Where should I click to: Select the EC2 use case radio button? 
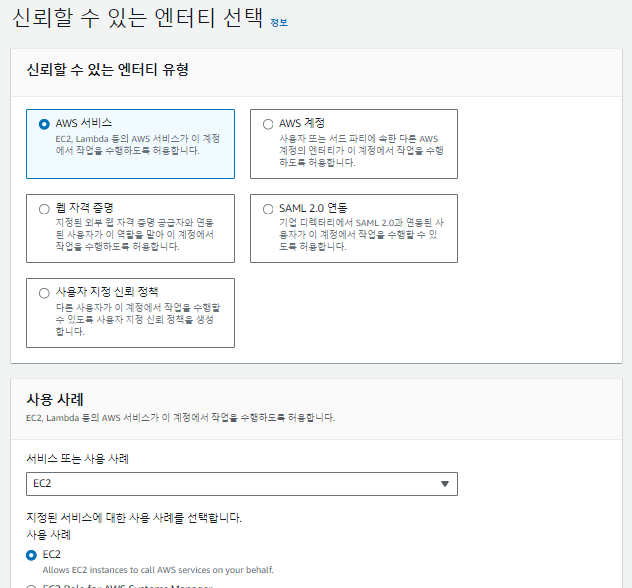31,555
